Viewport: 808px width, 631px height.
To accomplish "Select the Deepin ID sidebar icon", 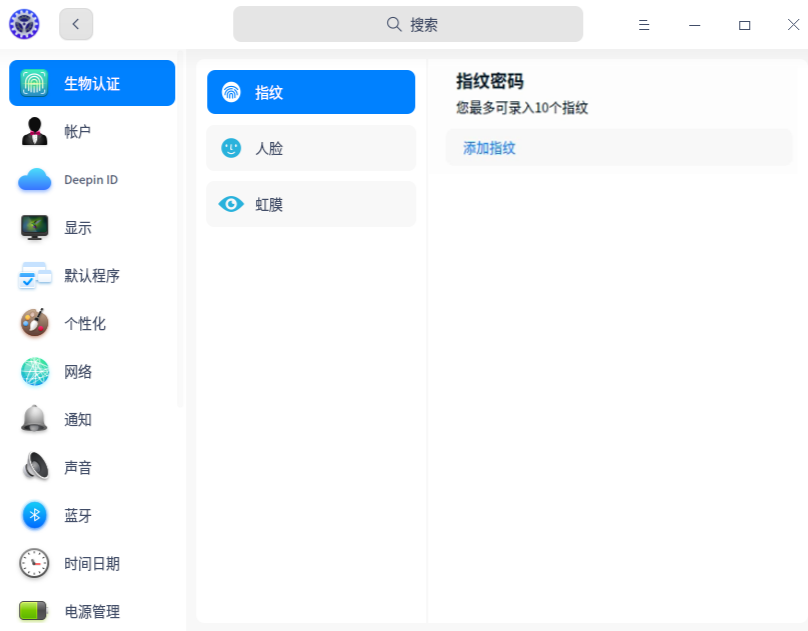I will (90, 179).
